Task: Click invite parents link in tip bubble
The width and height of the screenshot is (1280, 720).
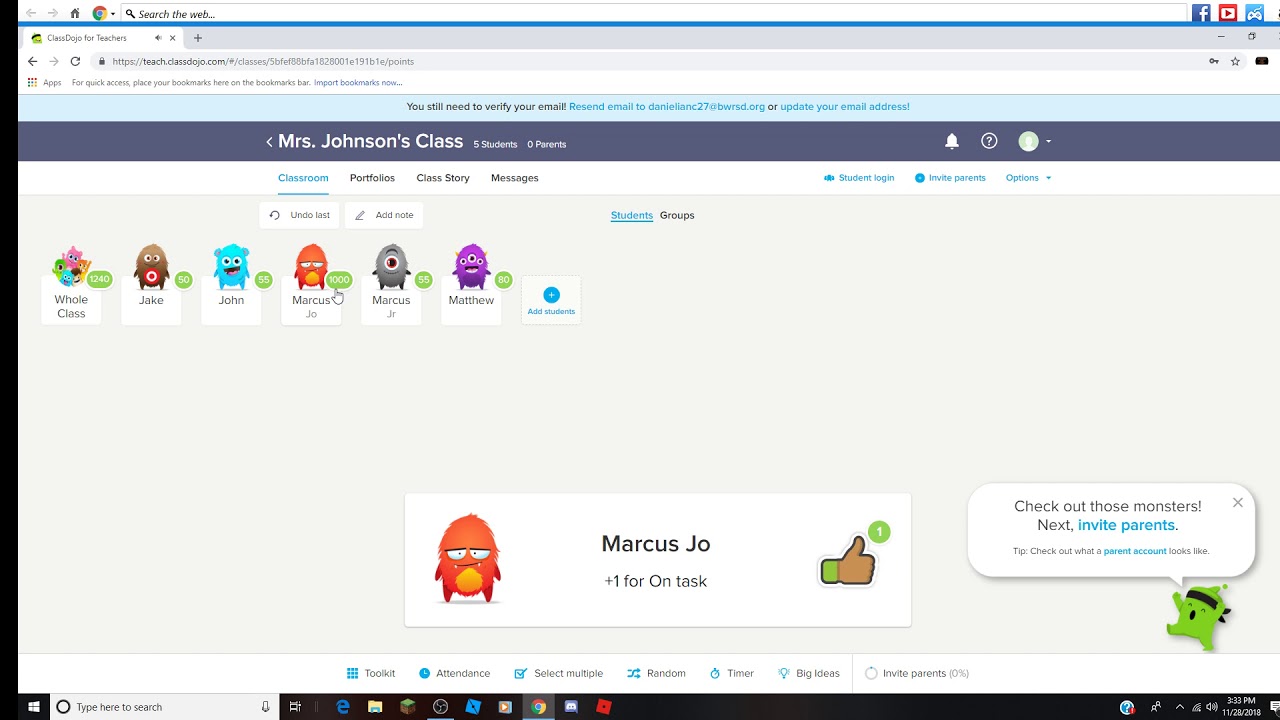Action: coord(1126,525)
